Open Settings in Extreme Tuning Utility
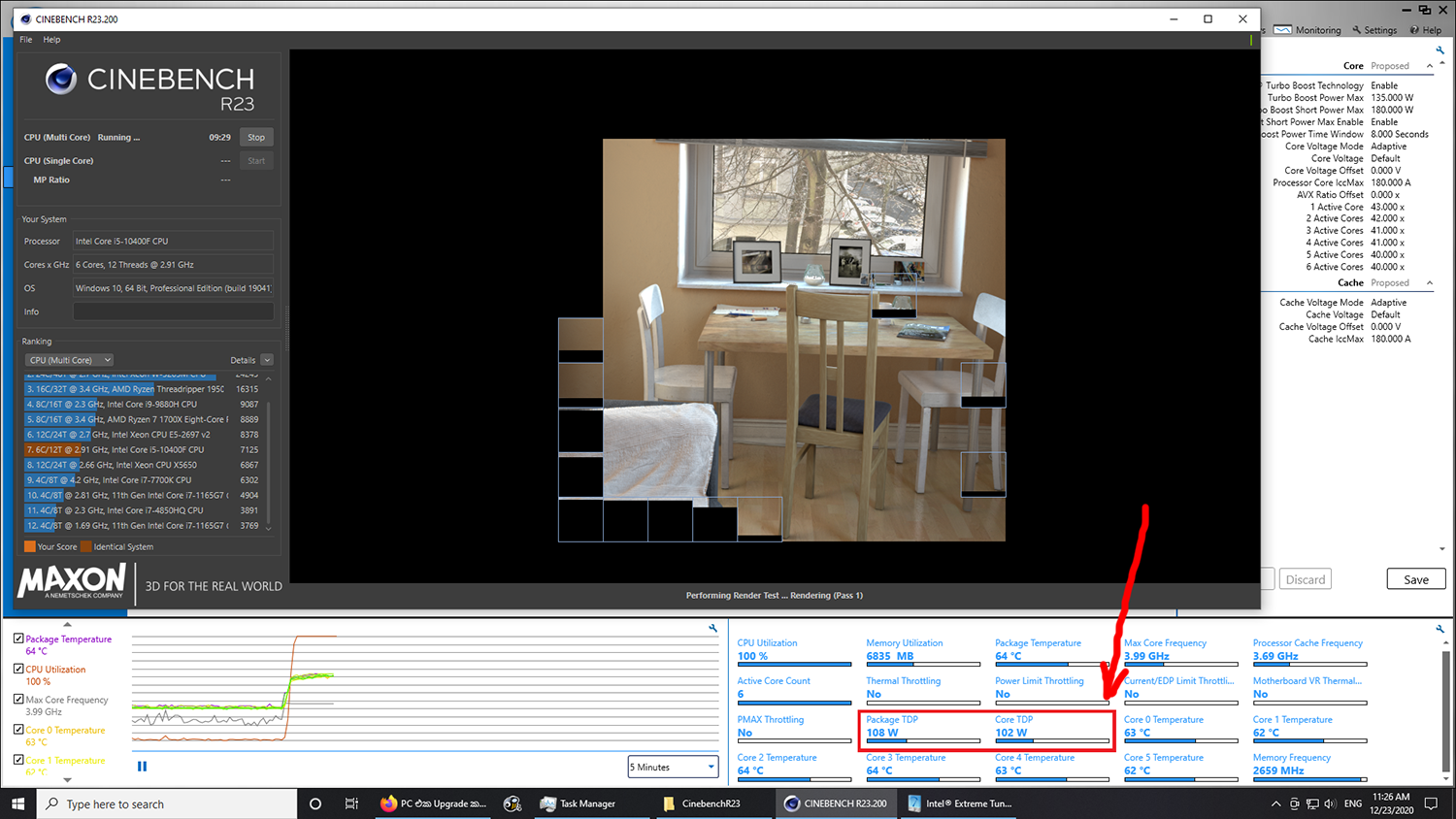The image size is (1456, 819). (x=1374, y=30)
